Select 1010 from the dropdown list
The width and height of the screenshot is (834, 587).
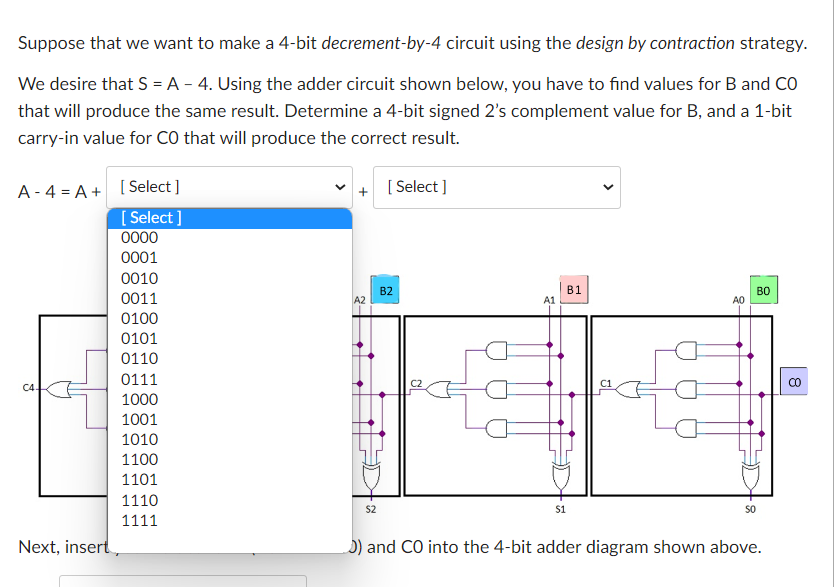click(x=142, y=438)
